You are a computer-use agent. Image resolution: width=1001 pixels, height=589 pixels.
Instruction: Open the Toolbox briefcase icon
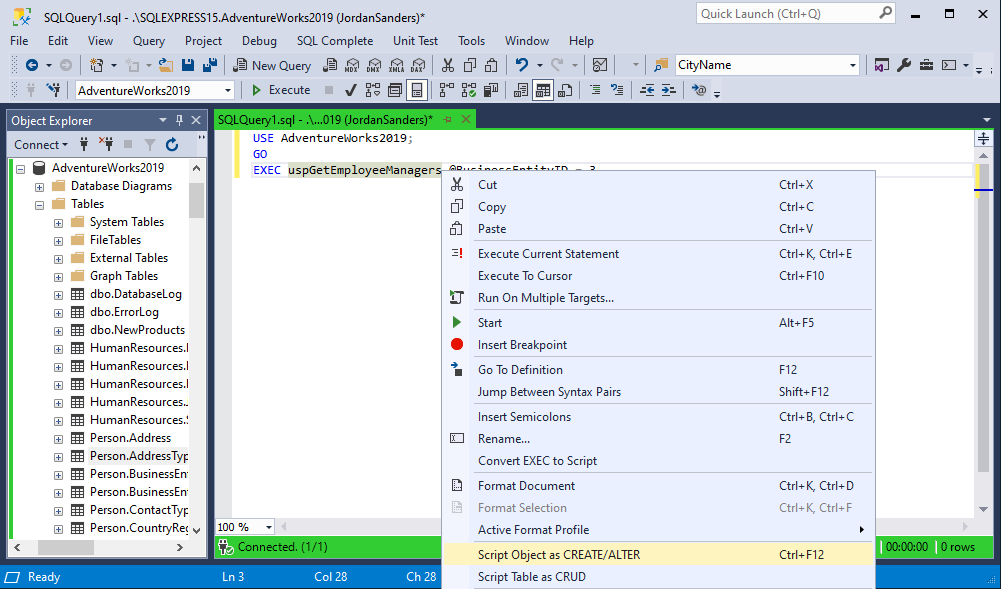926,65
